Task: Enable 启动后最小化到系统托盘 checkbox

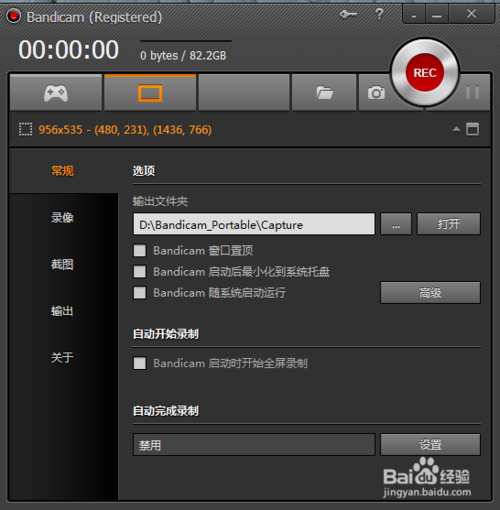Action: [x=140, y=272]
